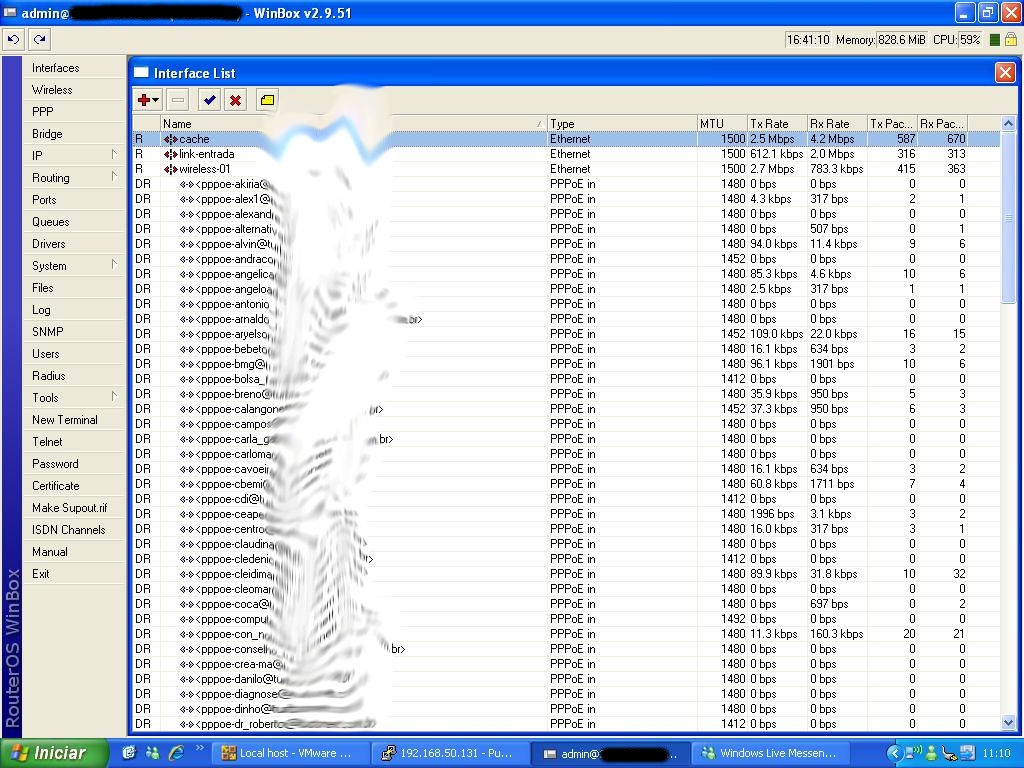
Task: Switch to Windows Live Messenger taskbar window
Action: click(x=770, y=753)
